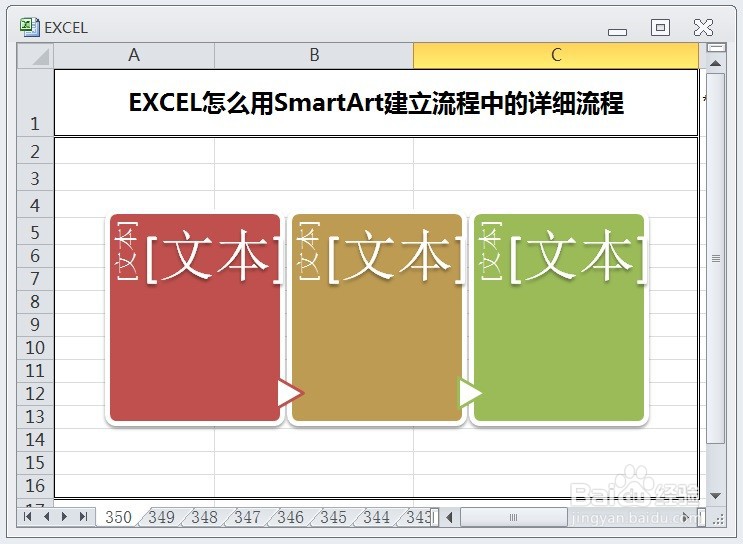This screenshot has height=544, width=743.
Task: Select row 14 header
Action: click(x=36, y=440)
